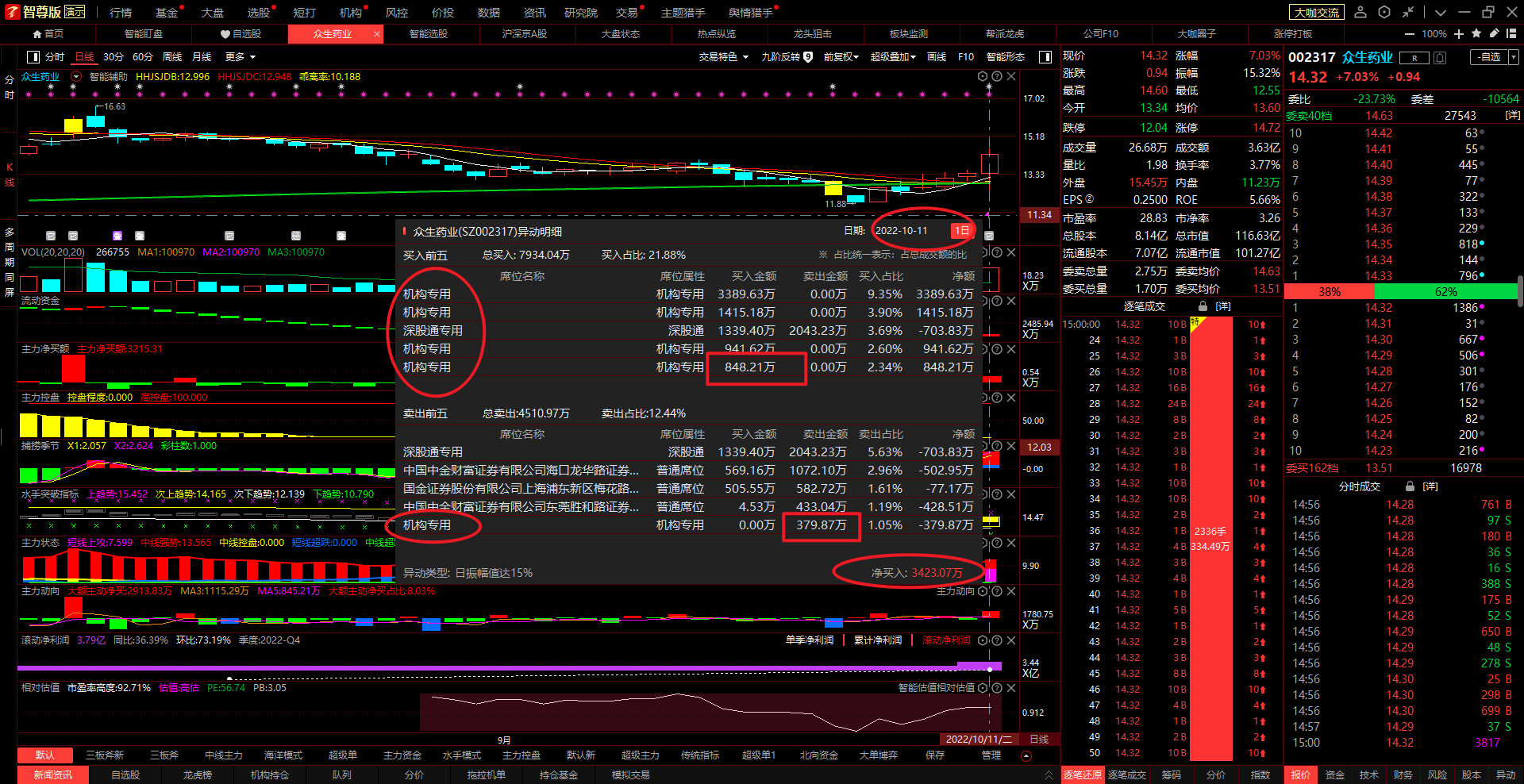Image resolution: width=1524 pixels, height=784 pixels.
Task: Open the circled arrow dropdown next to 众生药业
Action: [76, 77]
